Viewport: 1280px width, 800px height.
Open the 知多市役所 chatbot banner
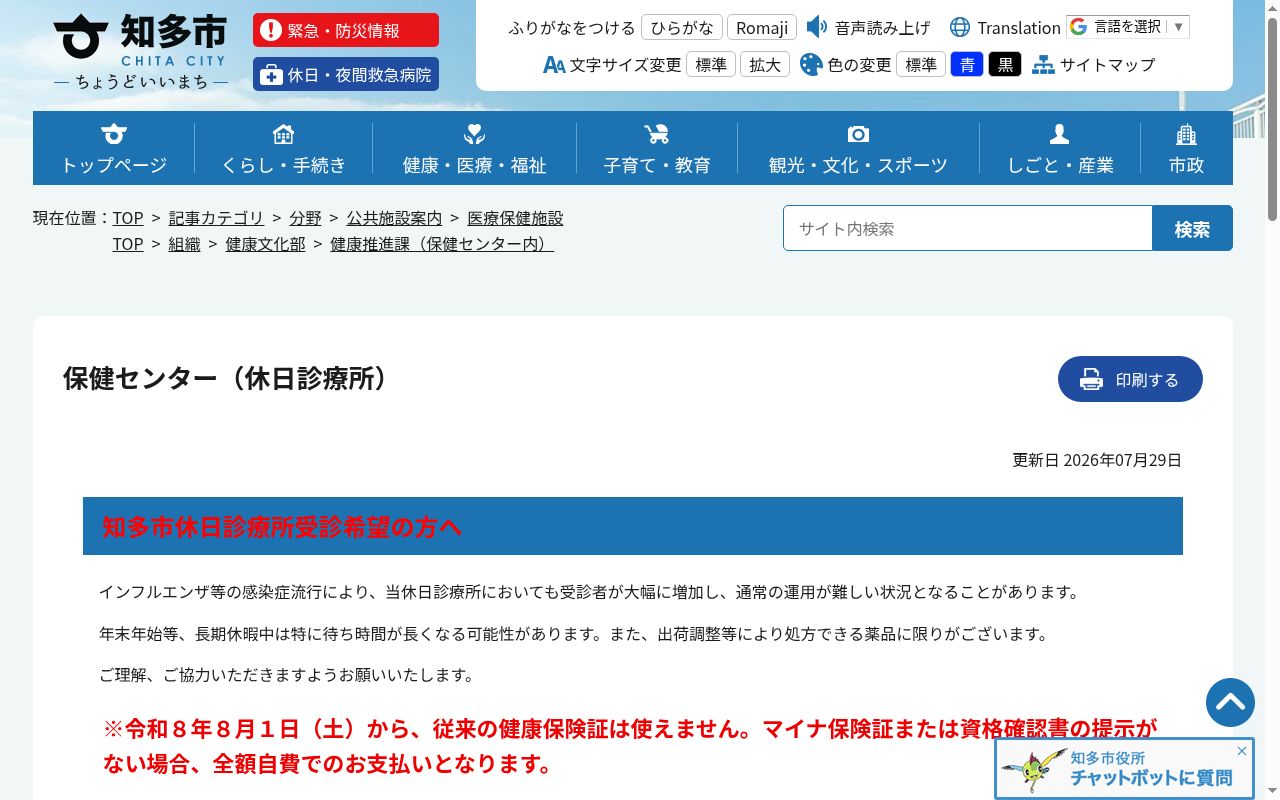click(1124, 769)
